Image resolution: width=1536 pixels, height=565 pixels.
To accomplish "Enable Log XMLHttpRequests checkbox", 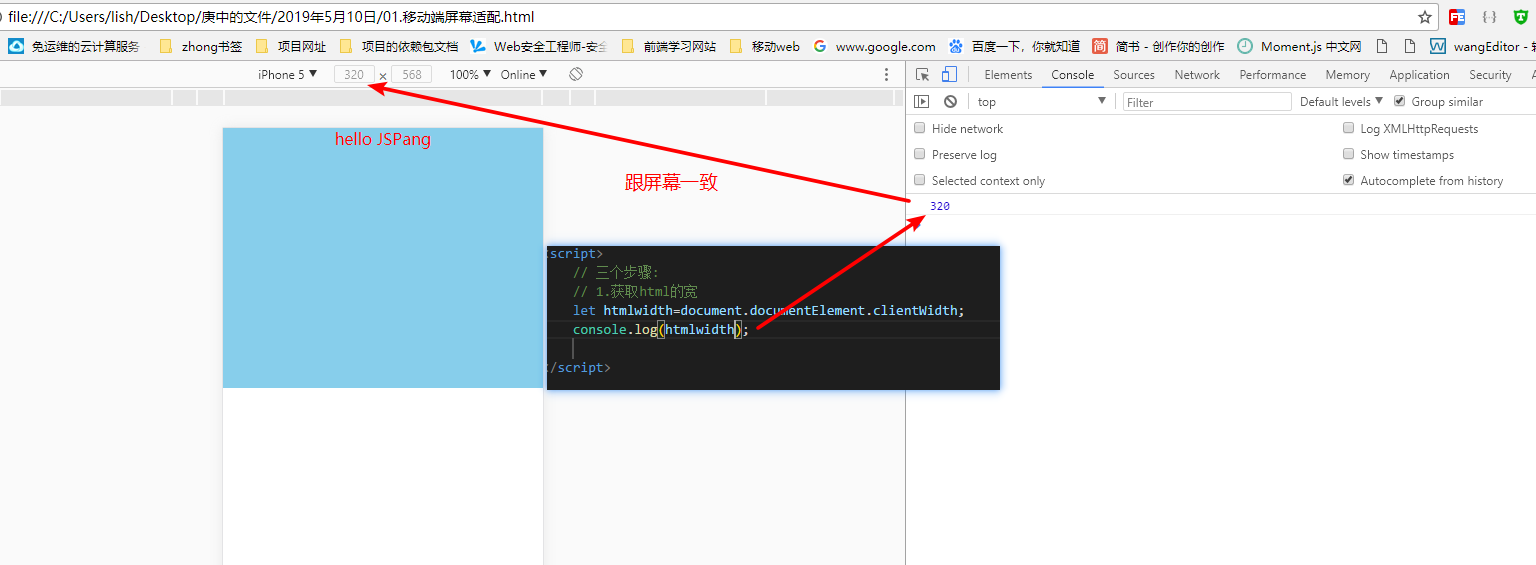I will [x=1349, y=128].
